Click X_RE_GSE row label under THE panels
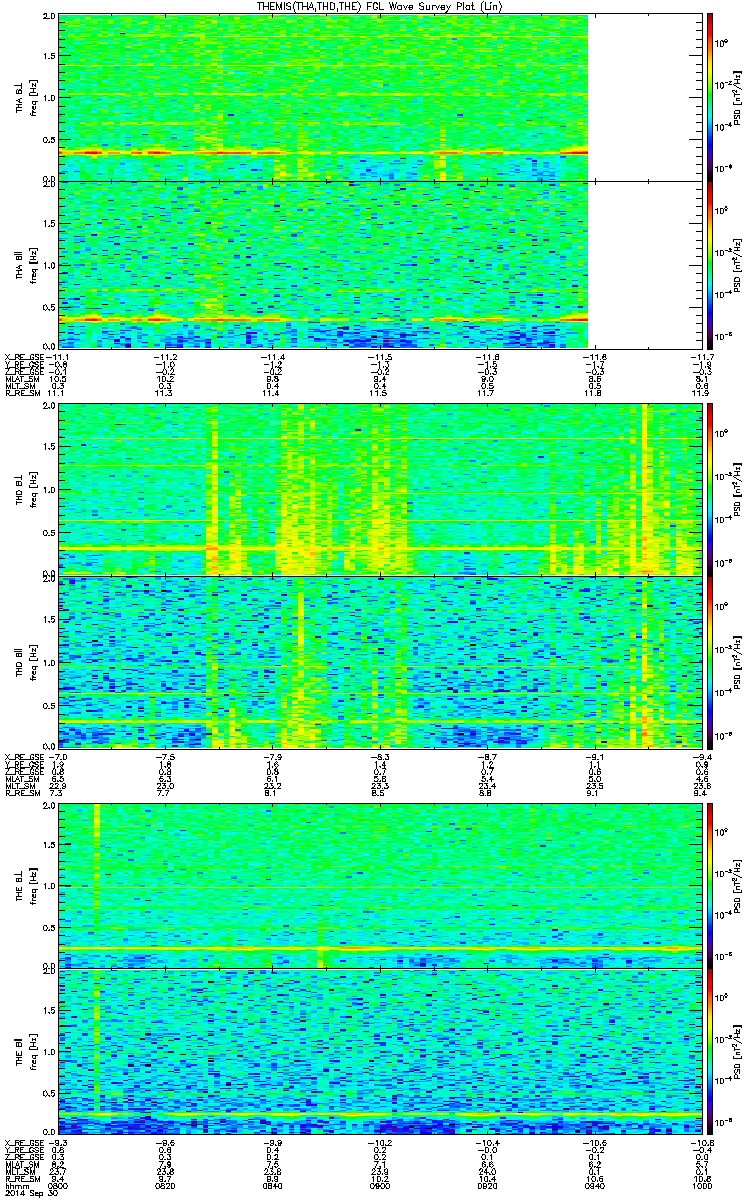Screen dimensions: 750x1200 (25, 1145)
